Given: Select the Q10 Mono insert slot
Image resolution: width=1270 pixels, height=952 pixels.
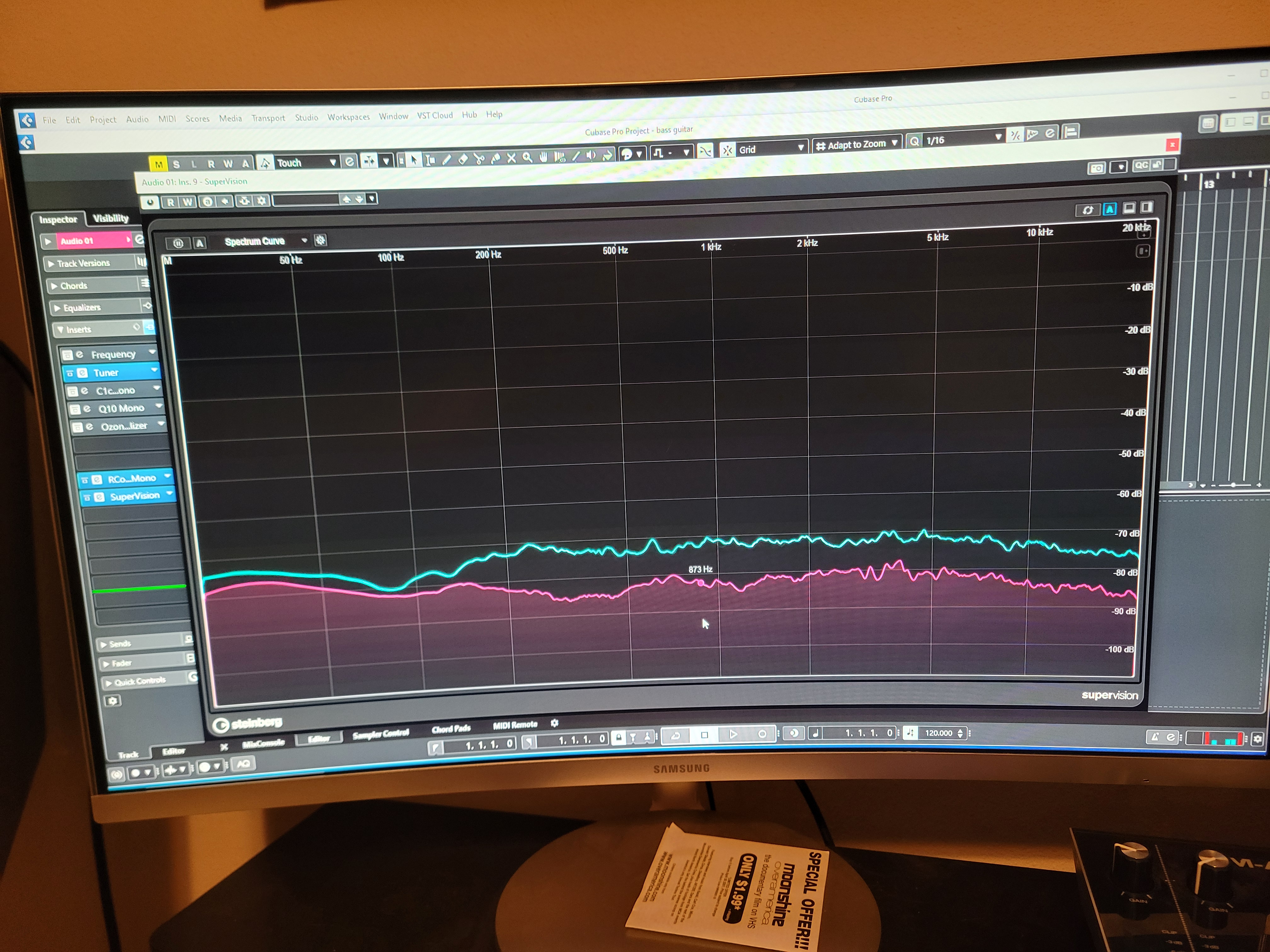Looking at the screenshot, I should pyautogui.click(x=116, y=409).
